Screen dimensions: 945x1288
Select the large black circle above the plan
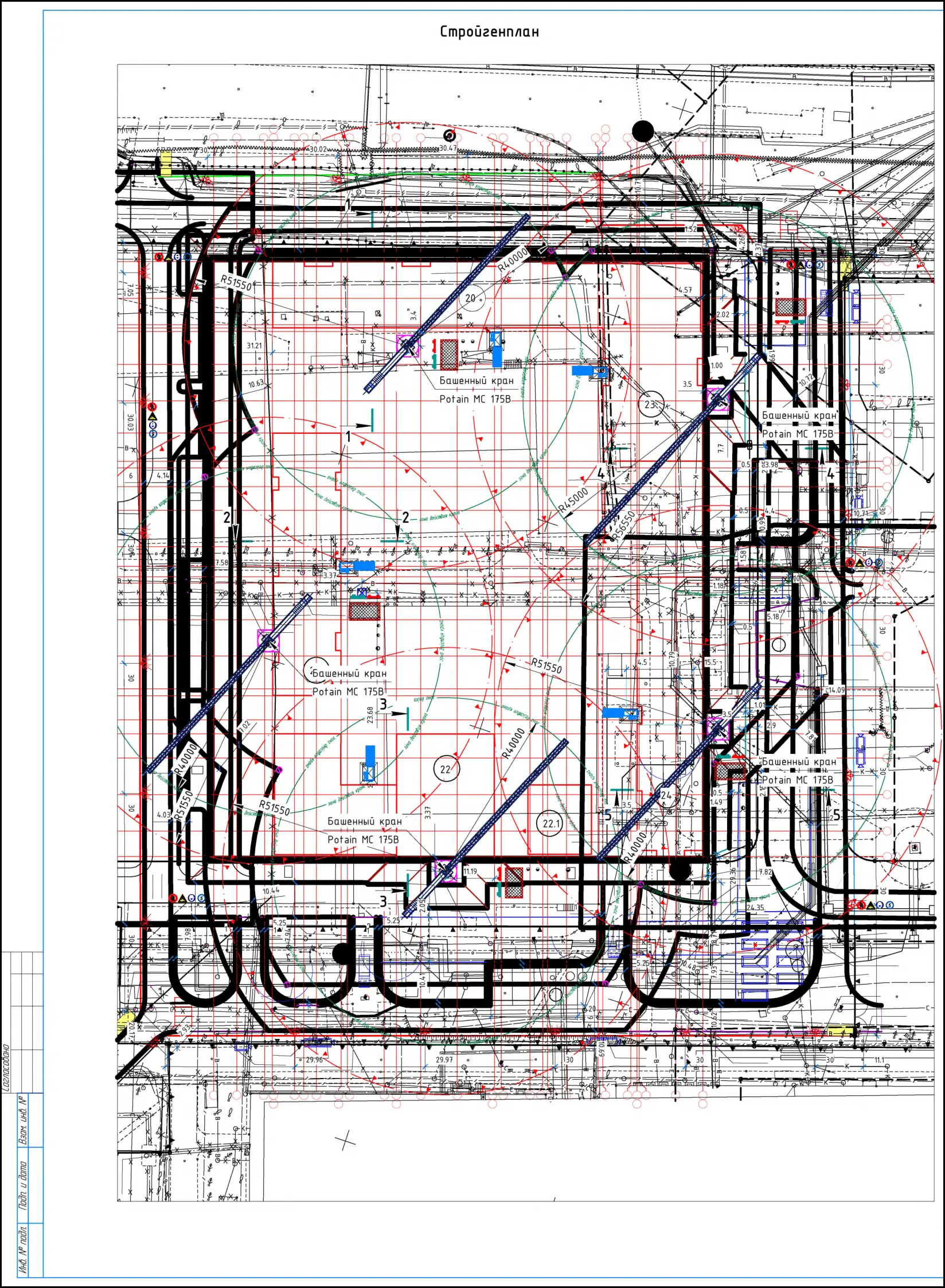[x=643, y=131]
